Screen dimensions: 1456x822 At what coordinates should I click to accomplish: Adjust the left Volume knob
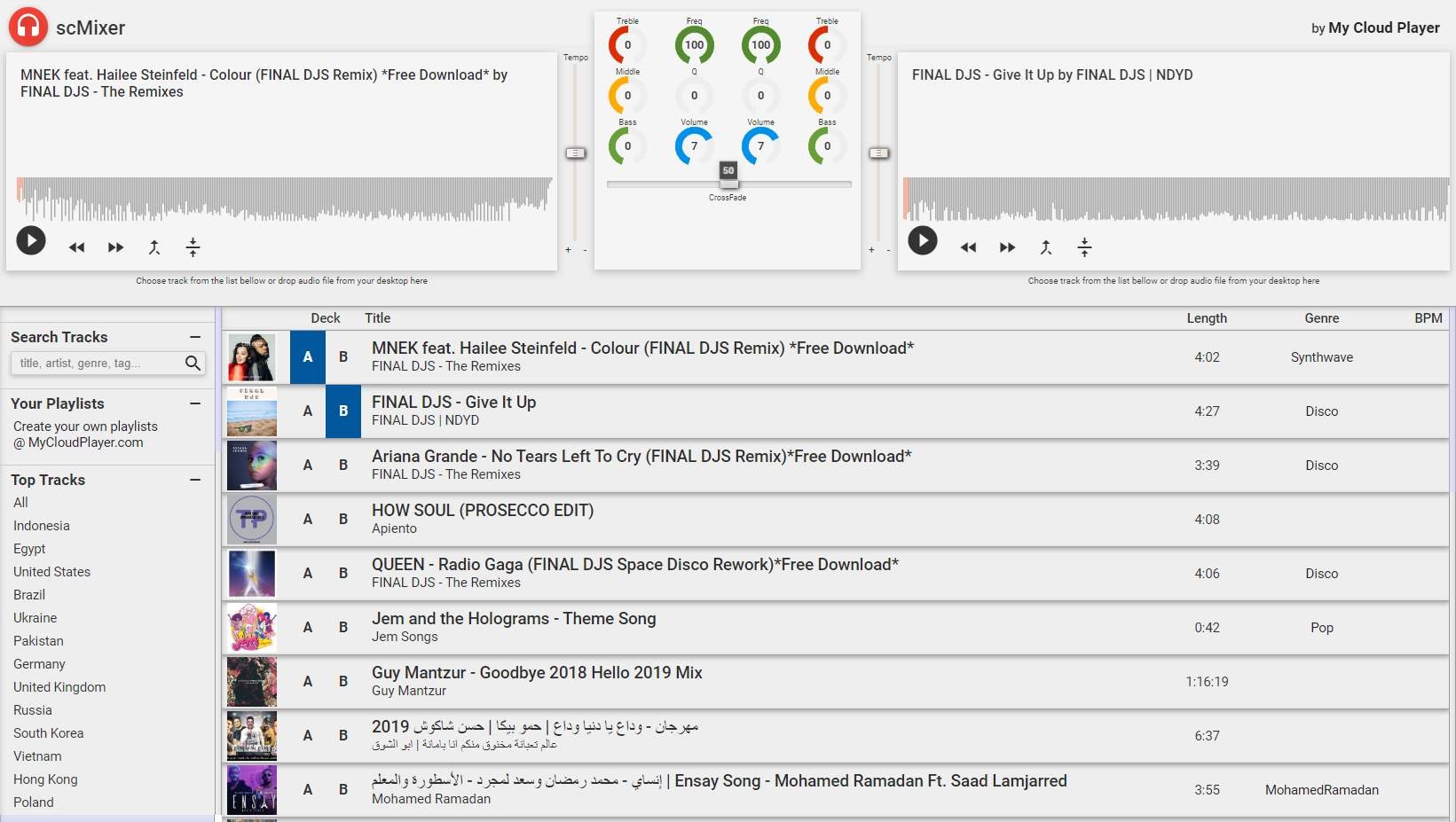click(694, 146)
